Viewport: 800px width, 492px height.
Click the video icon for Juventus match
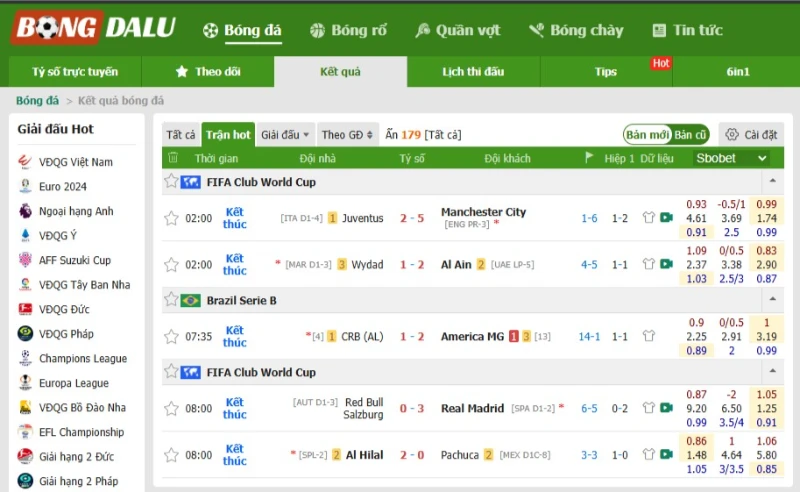(x=666, y=217)
